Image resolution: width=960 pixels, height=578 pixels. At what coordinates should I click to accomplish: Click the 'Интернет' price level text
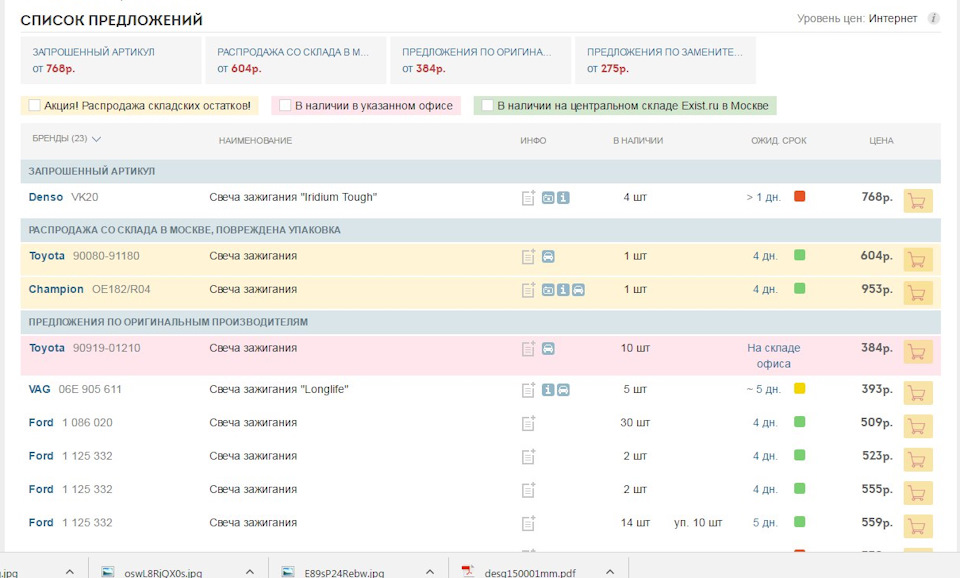click(x=893, y=18)
